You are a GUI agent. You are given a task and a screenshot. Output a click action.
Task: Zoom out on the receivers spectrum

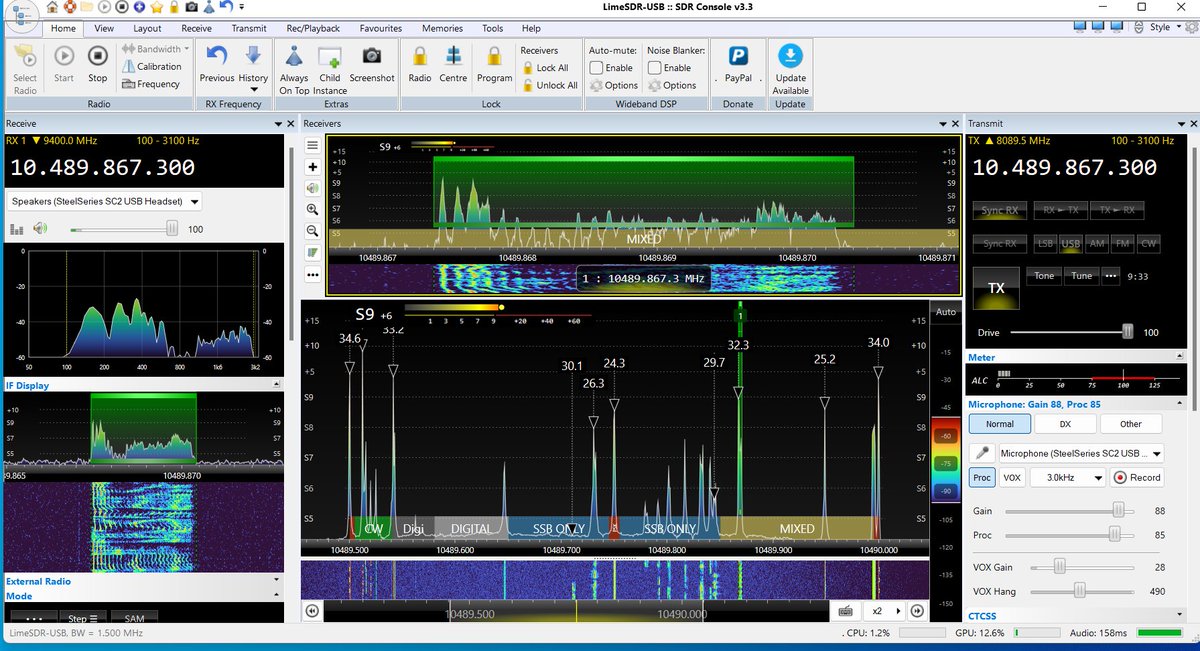pos(313,231)
